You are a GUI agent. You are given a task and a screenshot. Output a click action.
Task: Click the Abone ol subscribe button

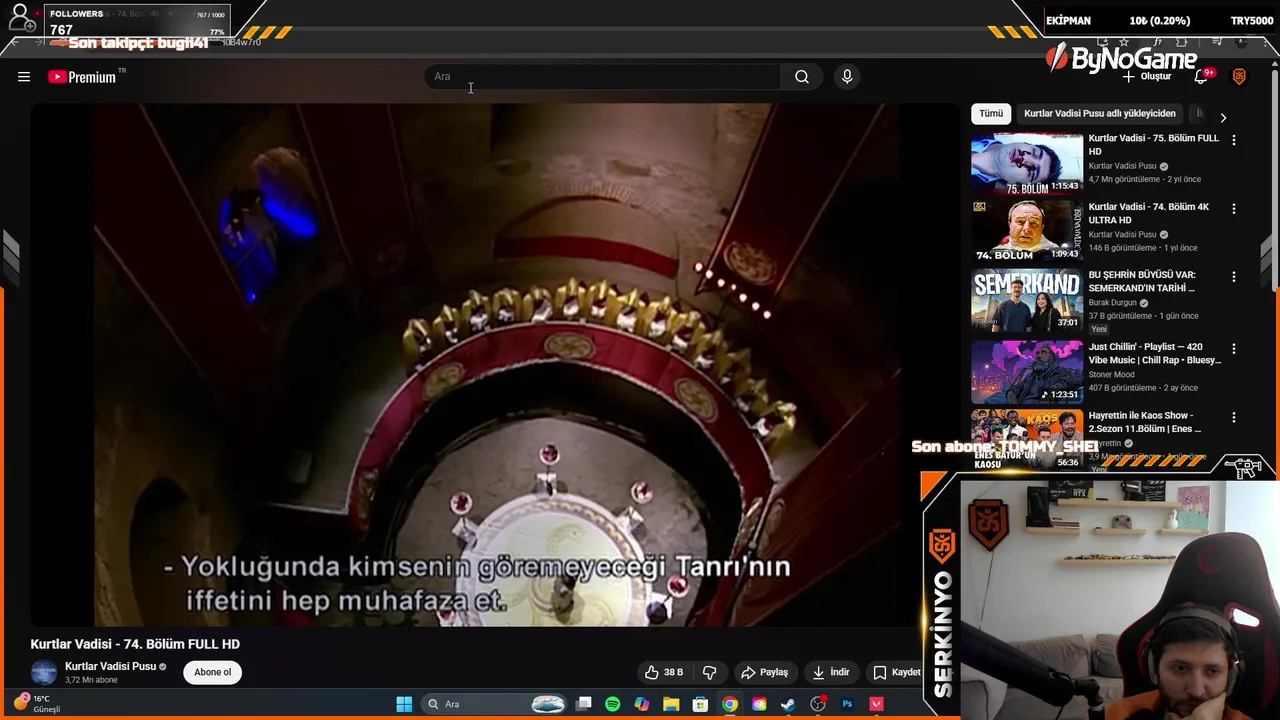[x=212, y=672]
